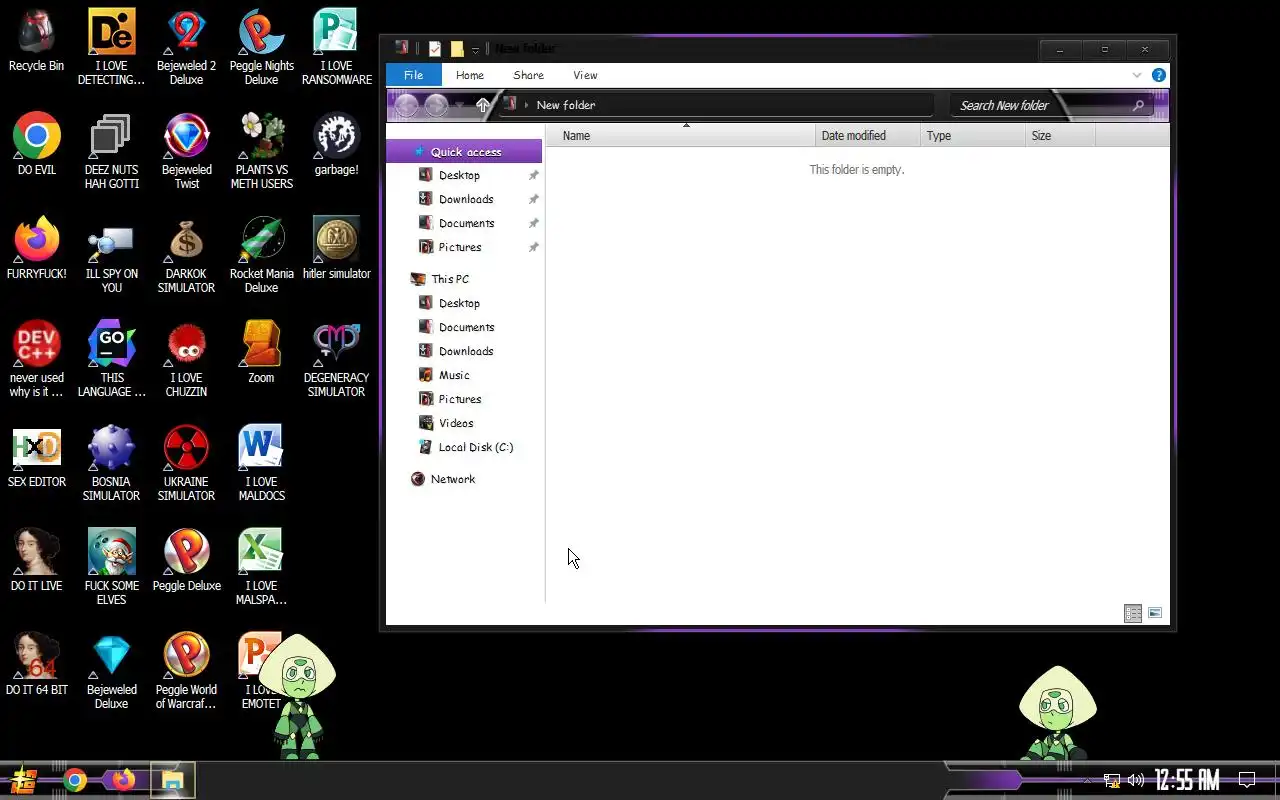Image resolution: width=1280 pixels, height=800 pixels.
Task: Open the DARKOK SIMULATOR money bag icon
Action: [186, 255]
